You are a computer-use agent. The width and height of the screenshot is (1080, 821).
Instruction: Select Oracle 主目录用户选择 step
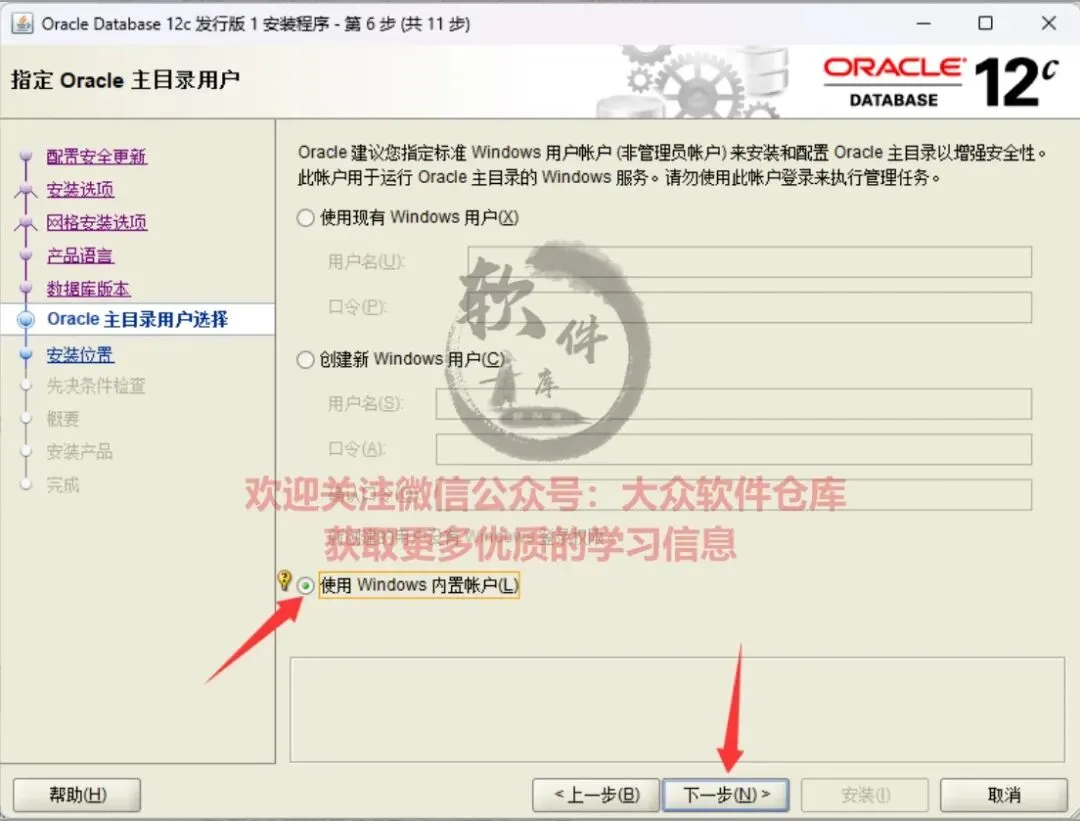point(137,320)
